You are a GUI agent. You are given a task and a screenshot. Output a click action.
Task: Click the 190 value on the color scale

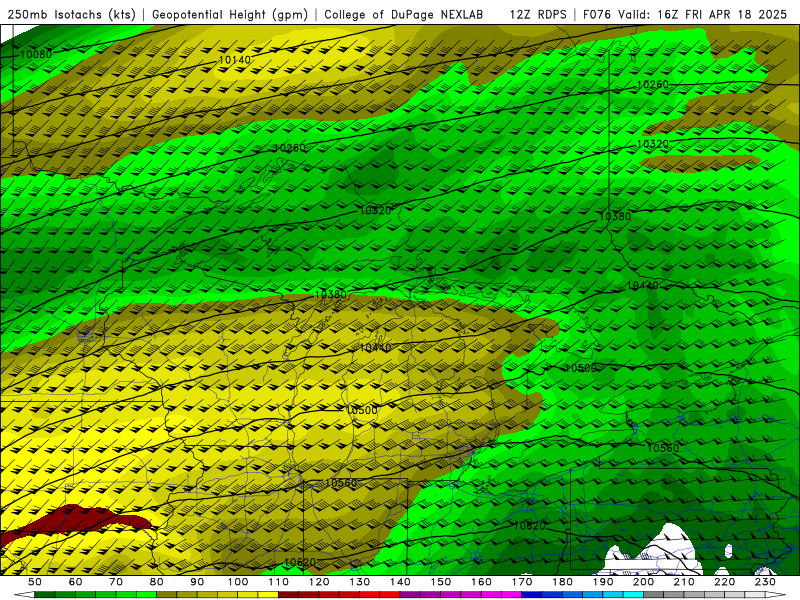pos(603,582)
